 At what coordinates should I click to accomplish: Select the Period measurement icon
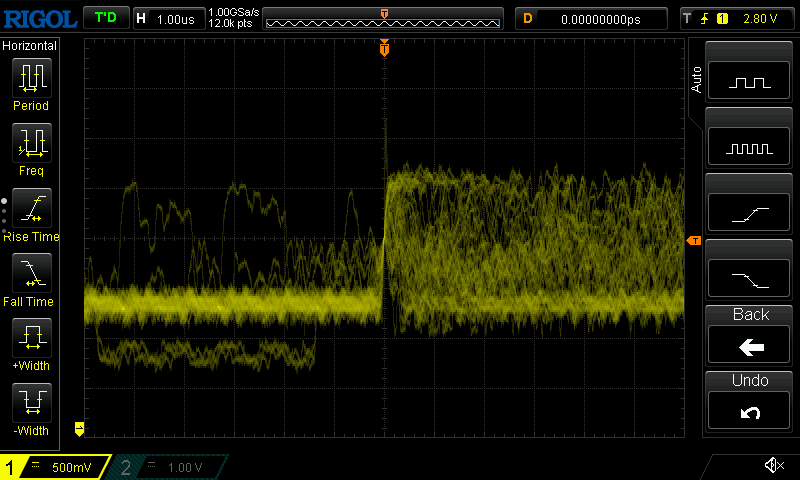point(31,81)
